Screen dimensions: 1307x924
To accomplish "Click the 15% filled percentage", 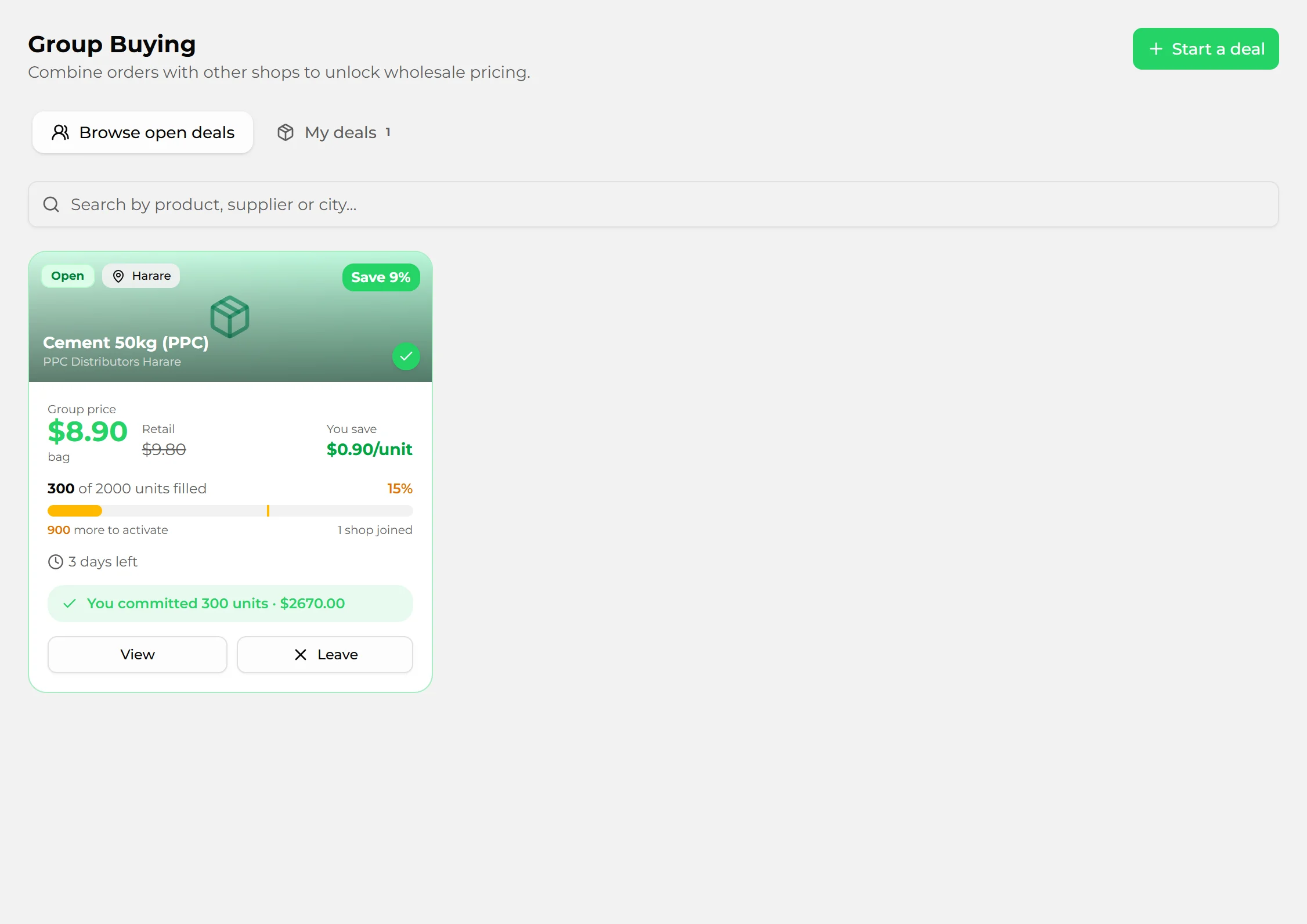I will [400, 489].
